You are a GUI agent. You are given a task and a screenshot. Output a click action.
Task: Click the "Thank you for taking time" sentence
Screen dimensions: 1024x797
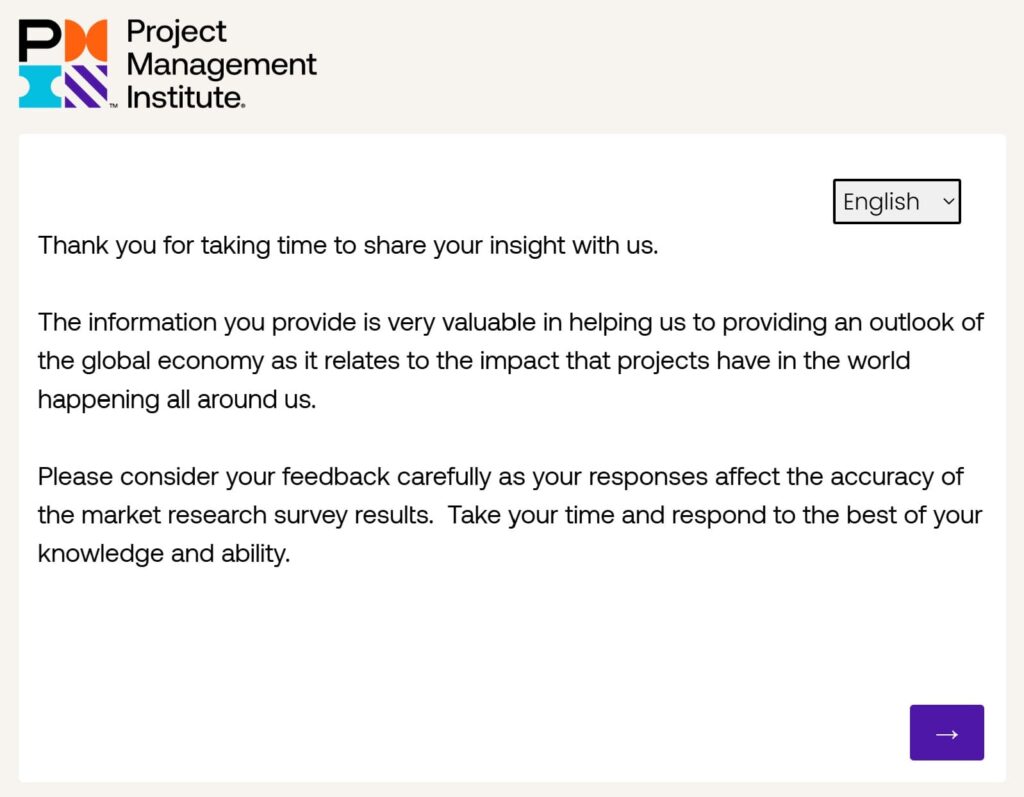pos(348,245)
